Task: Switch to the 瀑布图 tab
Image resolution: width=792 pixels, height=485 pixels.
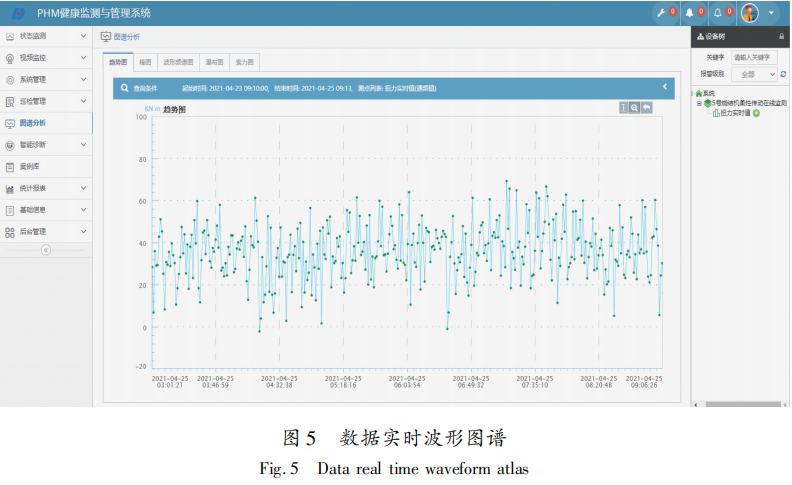Action: [x=213, y=62]
